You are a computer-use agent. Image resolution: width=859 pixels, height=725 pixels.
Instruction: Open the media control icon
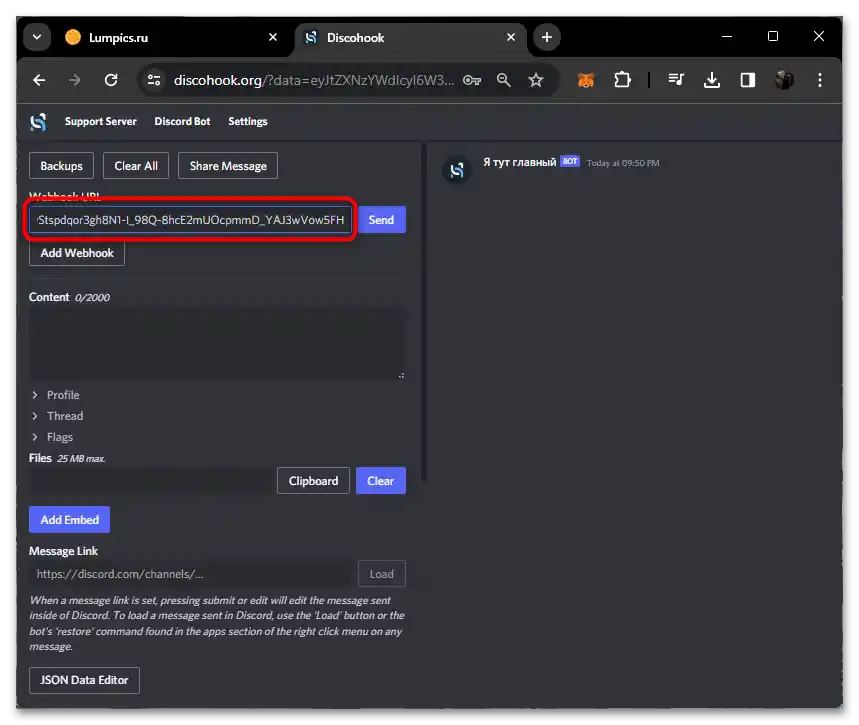[675, 81]
